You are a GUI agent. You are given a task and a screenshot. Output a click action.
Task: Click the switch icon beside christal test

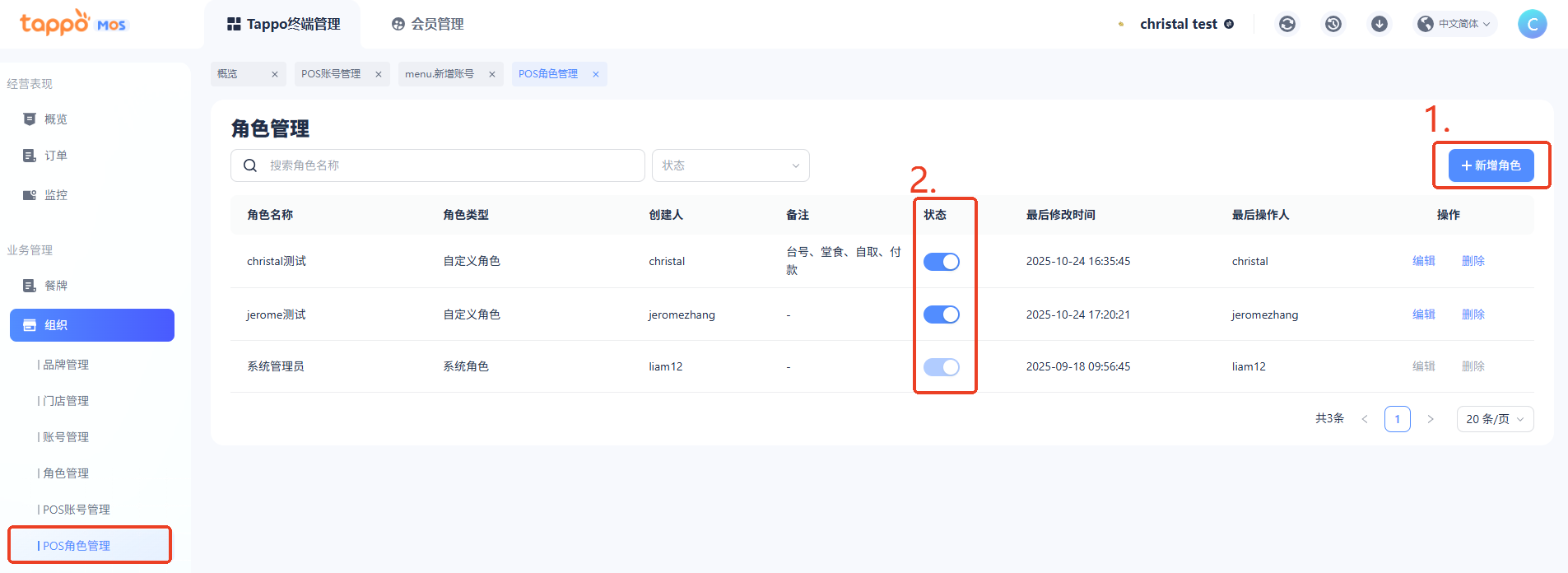[1229, 24]
